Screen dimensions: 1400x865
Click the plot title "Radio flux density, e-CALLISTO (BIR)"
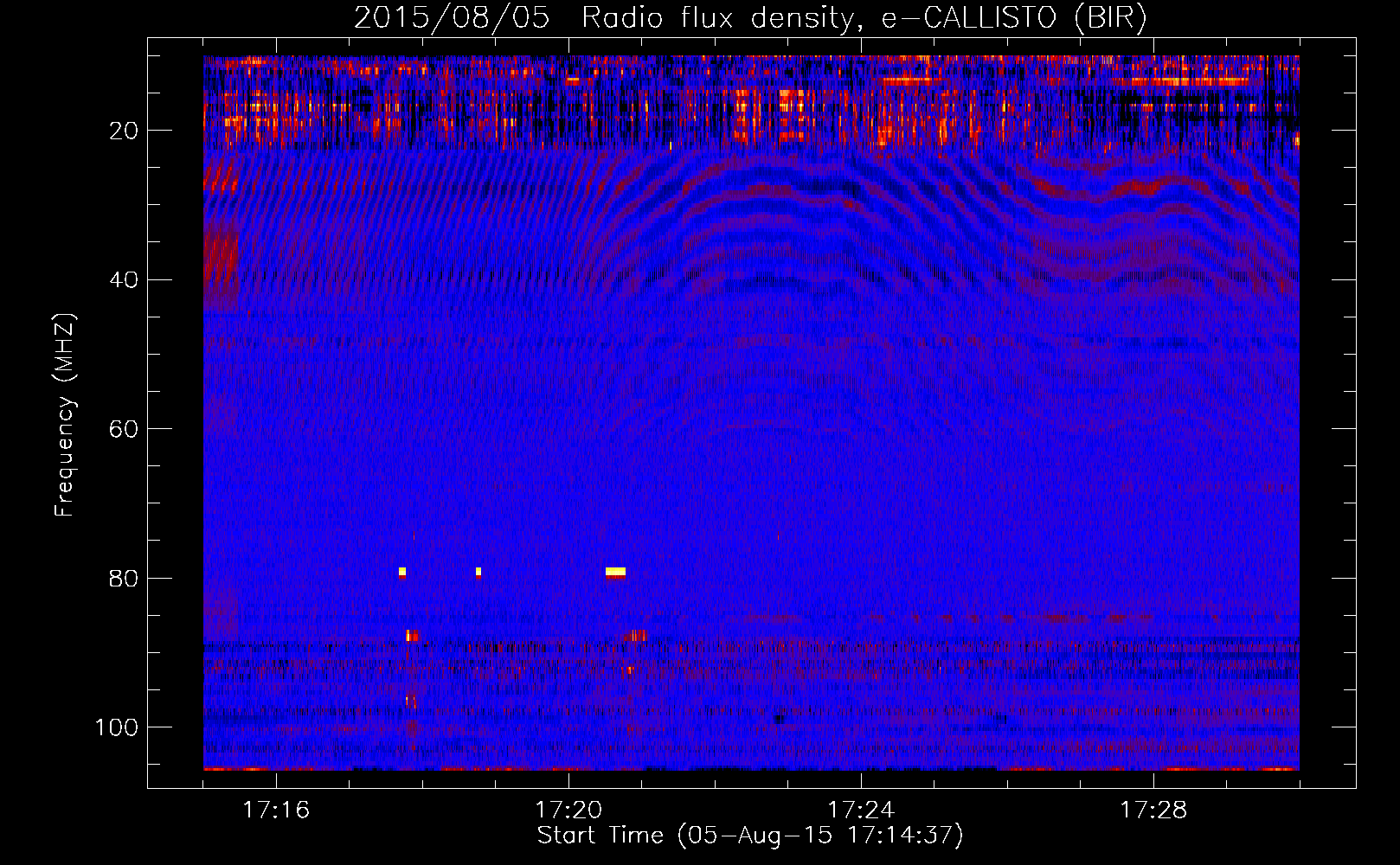point(864,17)
